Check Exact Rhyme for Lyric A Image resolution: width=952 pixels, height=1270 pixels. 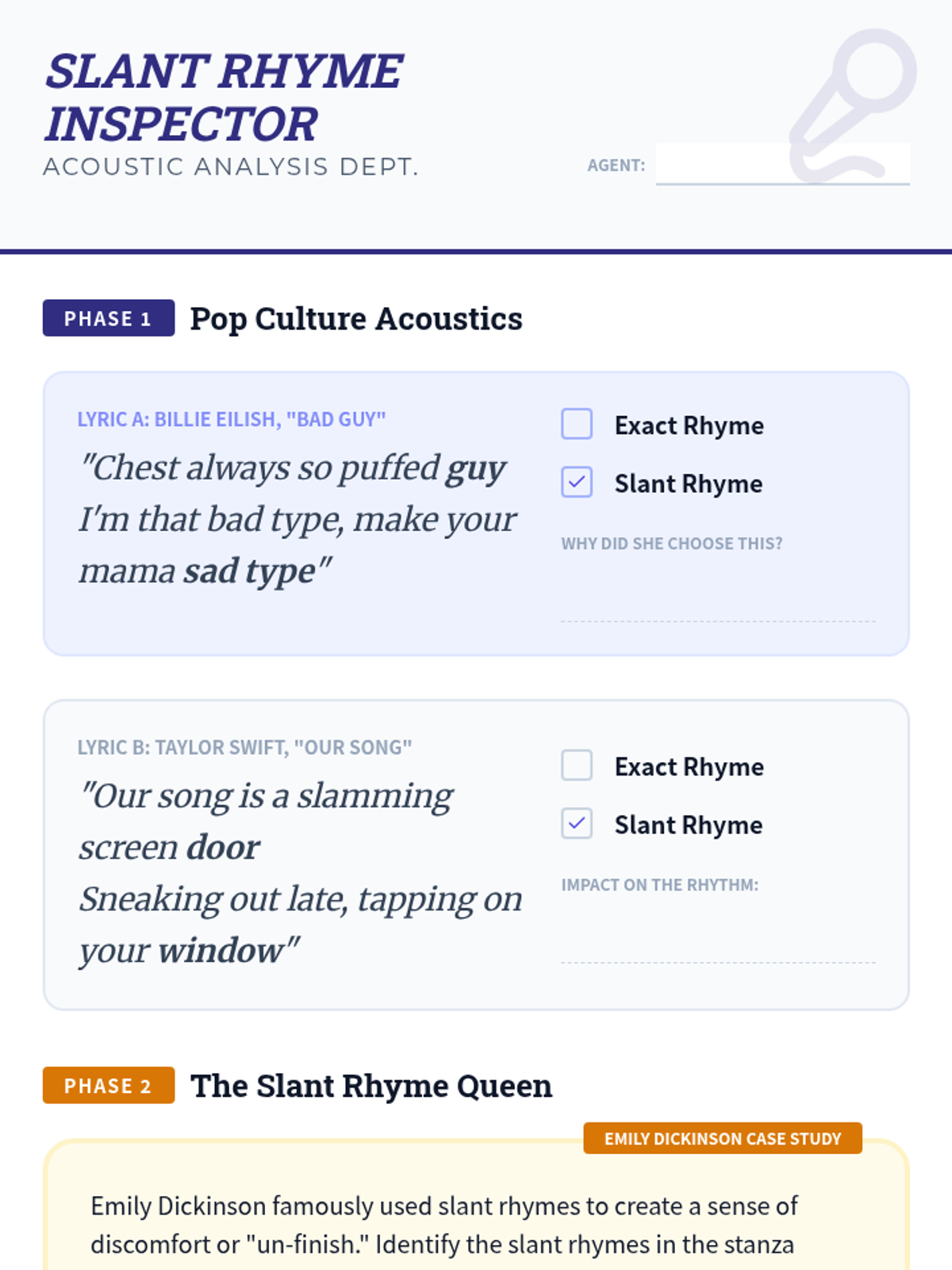point(577,424)
